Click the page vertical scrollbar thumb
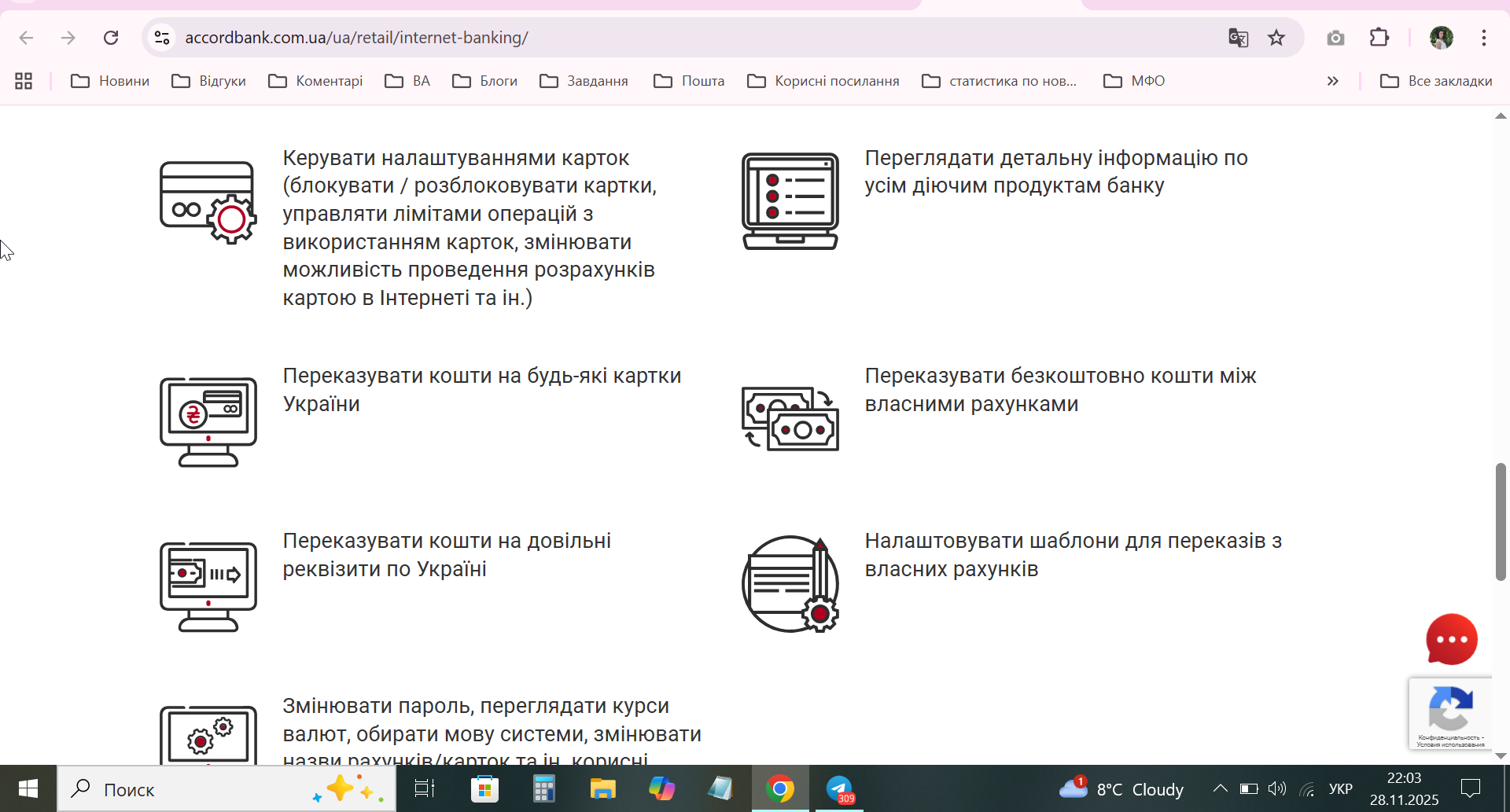1510x812 pixels. [x=1501, y=522]
